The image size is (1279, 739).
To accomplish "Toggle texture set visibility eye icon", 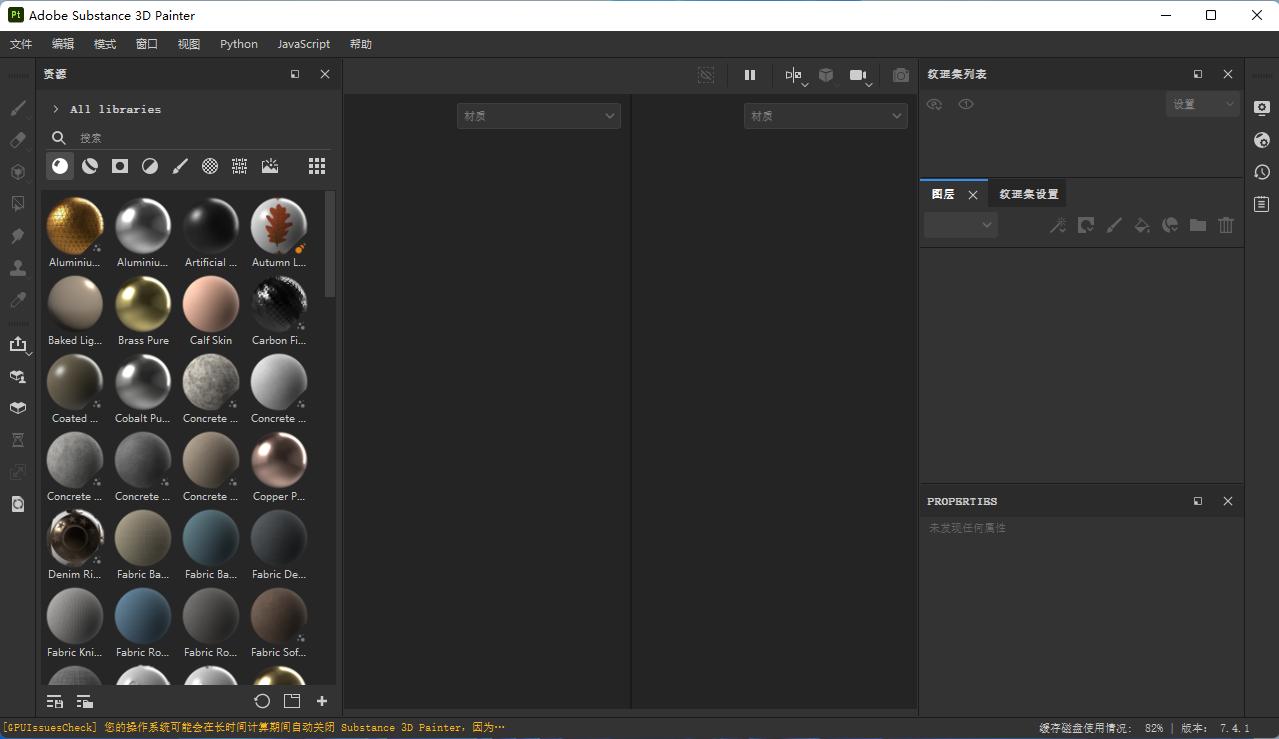I will 934,104.
